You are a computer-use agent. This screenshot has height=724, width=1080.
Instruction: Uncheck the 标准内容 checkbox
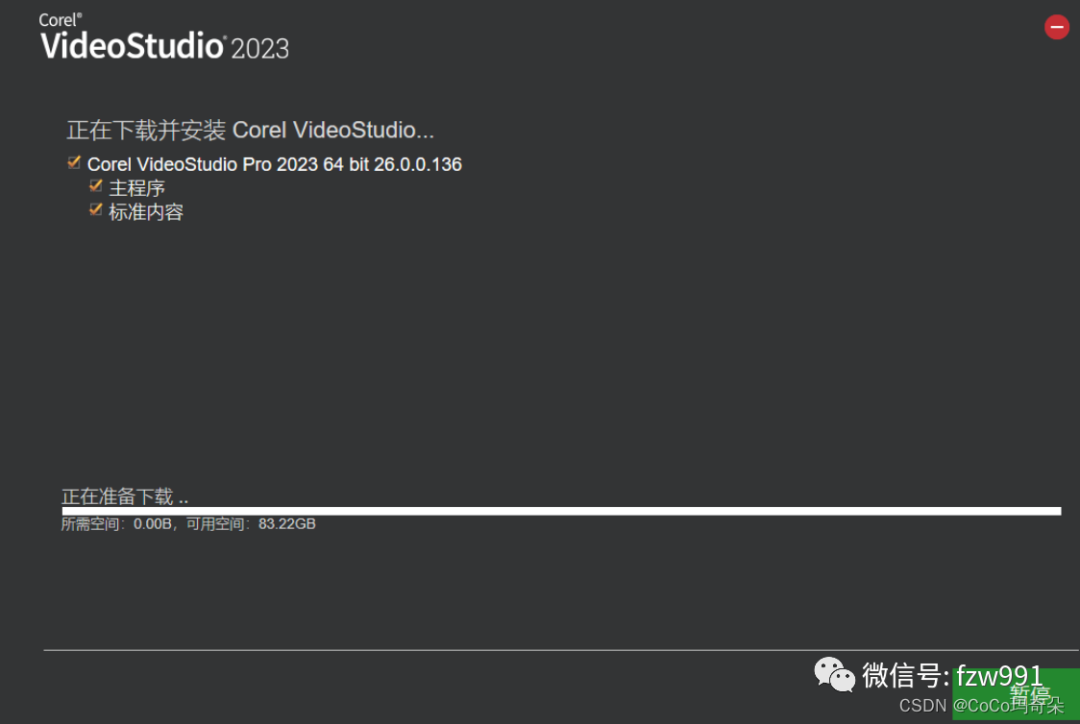(x=96, y=209)
